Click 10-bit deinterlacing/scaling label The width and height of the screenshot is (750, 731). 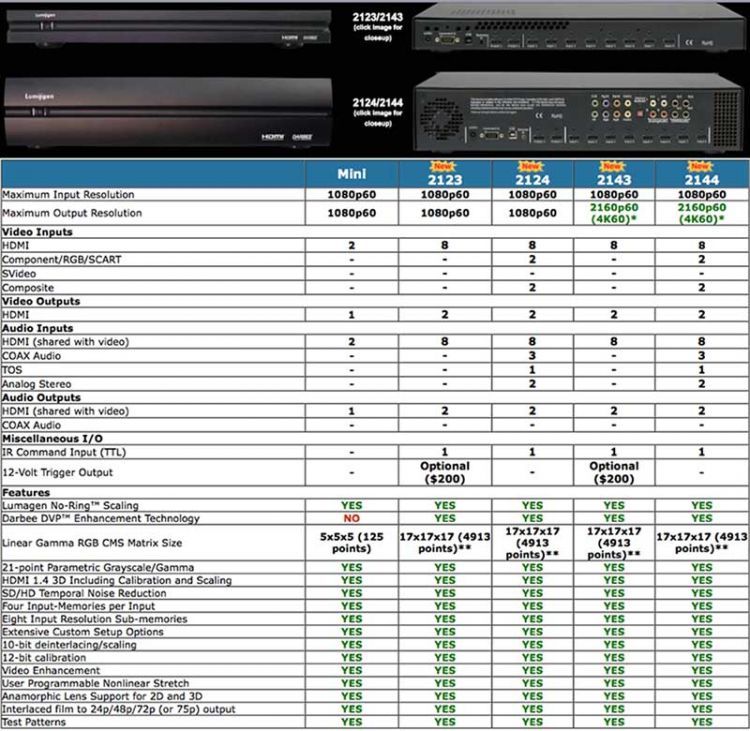pos(69,645)
